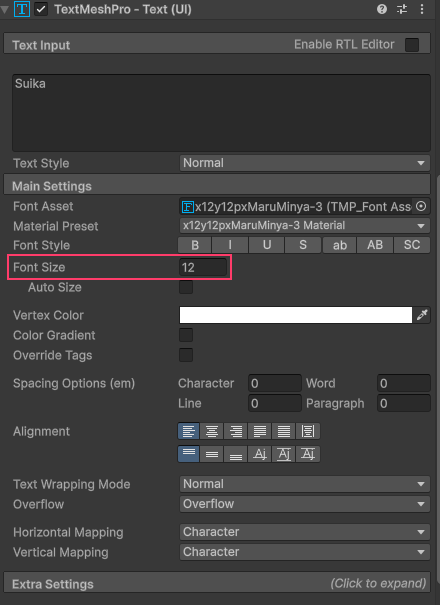Set center horizontal text alignment
Viewport: 440px width, 605px height.
(212, 431)
